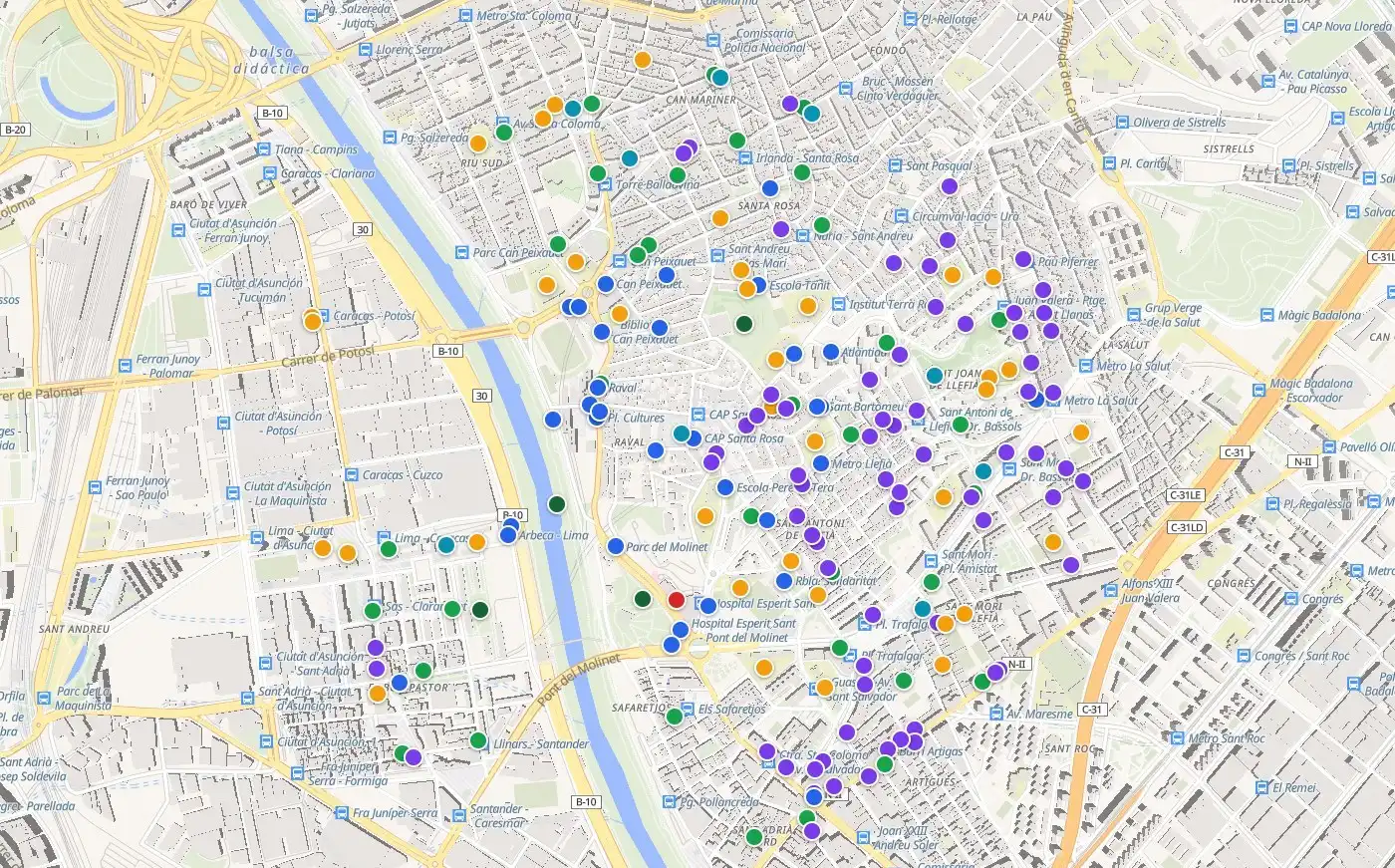
Task: Click the Comissaria Policia Nacional stop icon
Action: (x=712, y=40)
